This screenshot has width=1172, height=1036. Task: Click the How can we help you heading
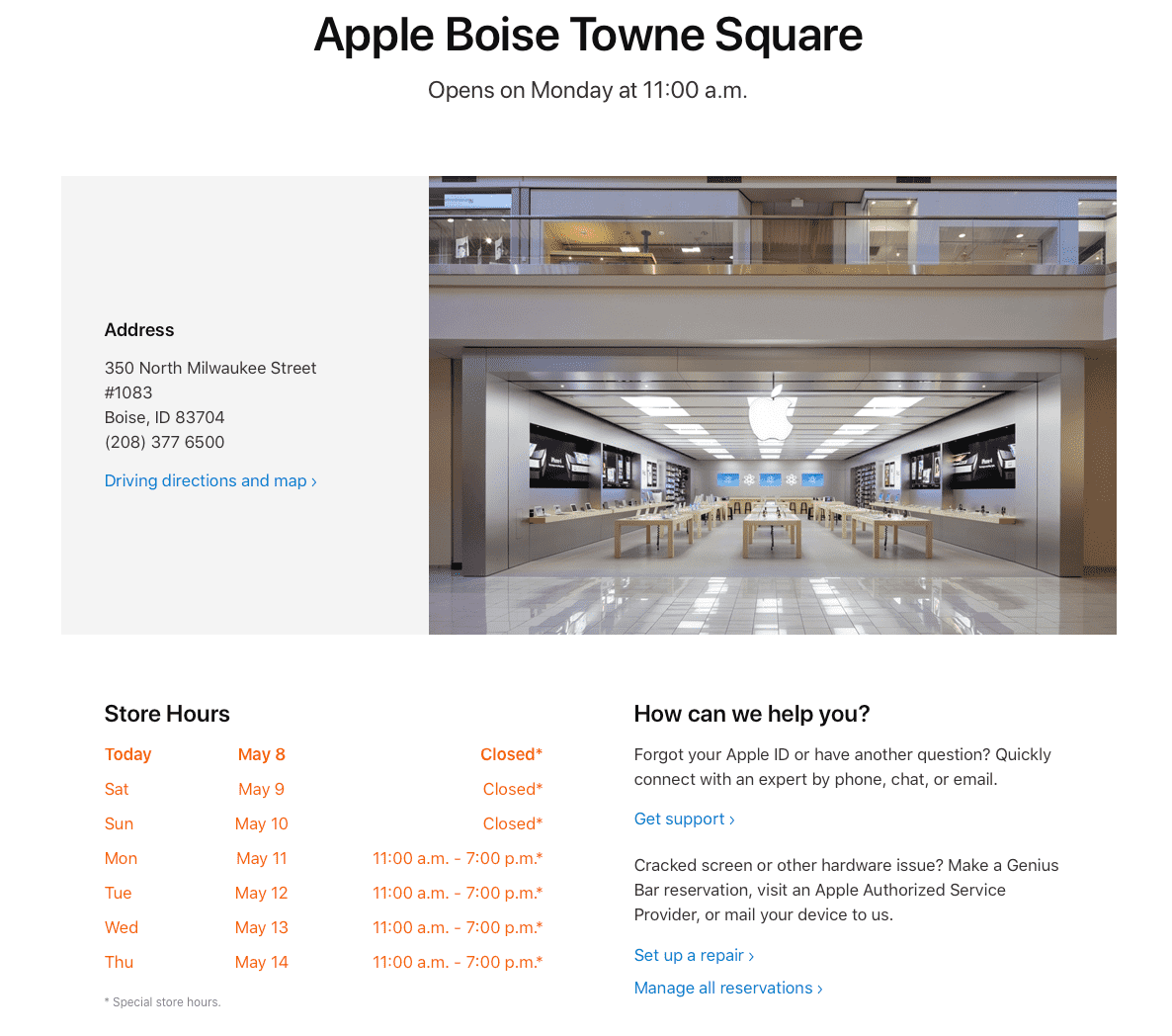[x=751, y=714]
